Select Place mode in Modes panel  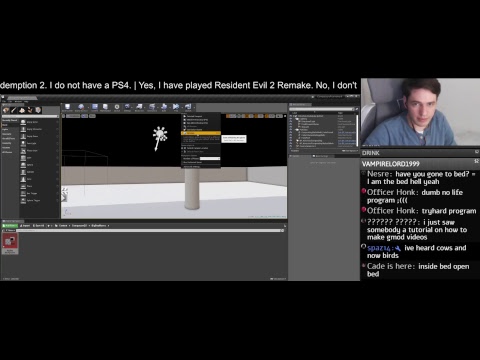click(x=6, y=110)
